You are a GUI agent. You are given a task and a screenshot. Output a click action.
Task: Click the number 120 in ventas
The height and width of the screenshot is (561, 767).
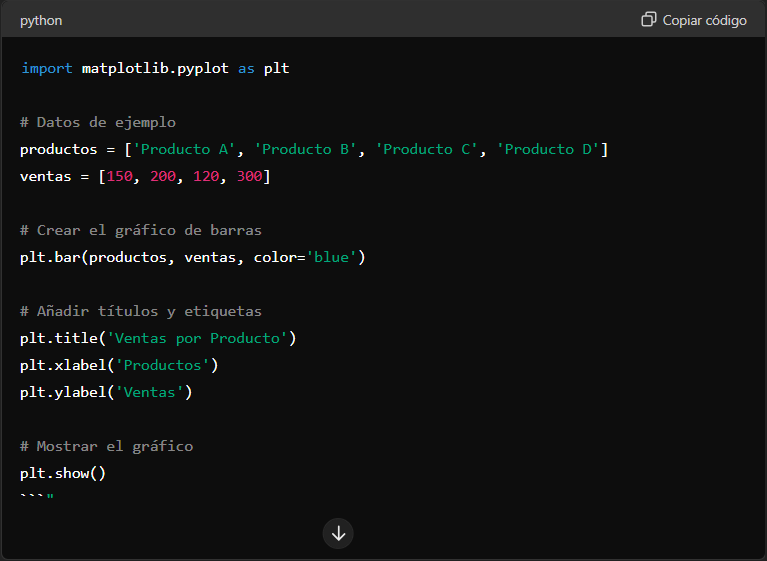point(206,176)
